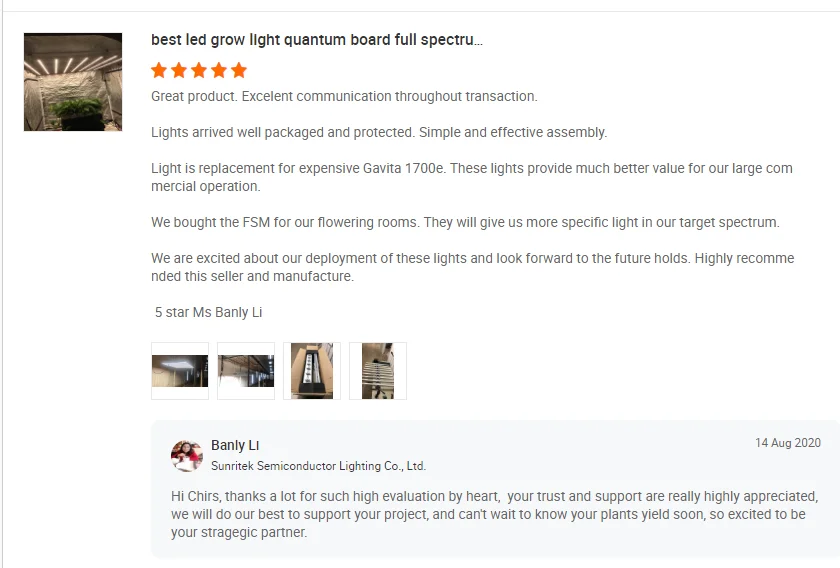The image size is (840, 568).
Task: Click the seller reply starting 'Hi Chirs'
Action: click(494, 514)
